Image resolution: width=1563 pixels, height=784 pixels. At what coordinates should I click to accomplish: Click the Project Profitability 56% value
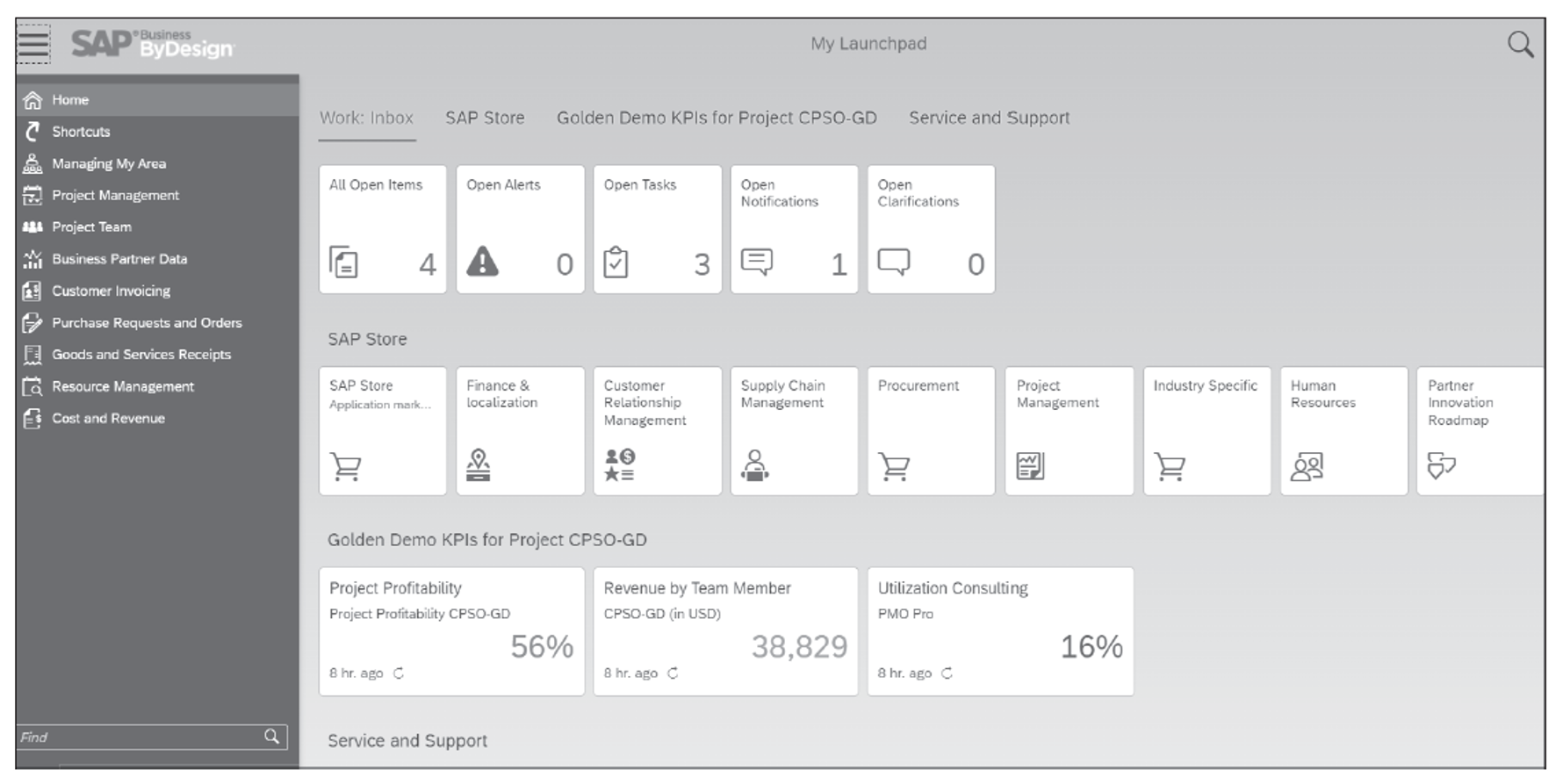pos(542,647)
